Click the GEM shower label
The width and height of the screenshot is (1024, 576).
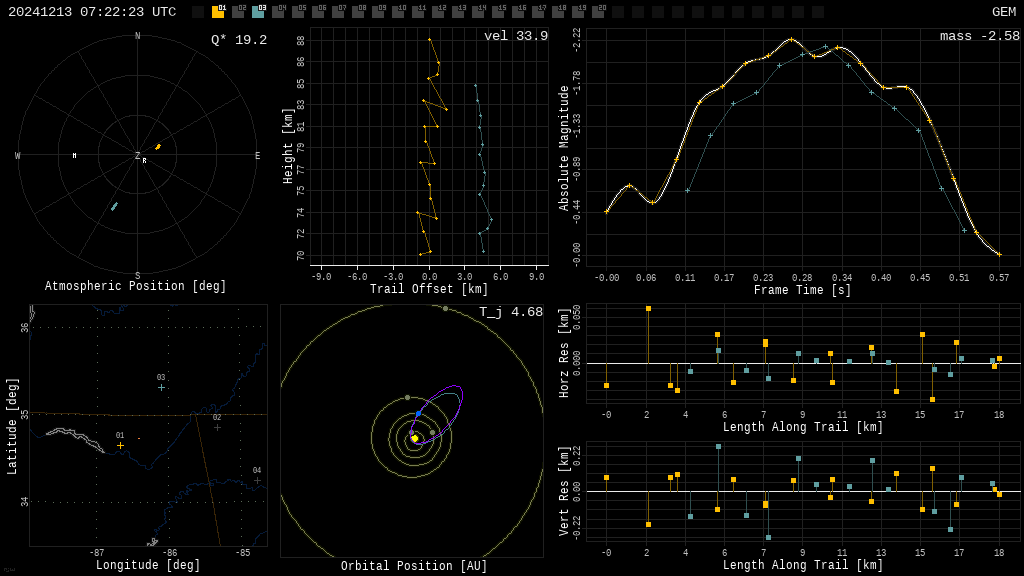(x=1003, y=12)
